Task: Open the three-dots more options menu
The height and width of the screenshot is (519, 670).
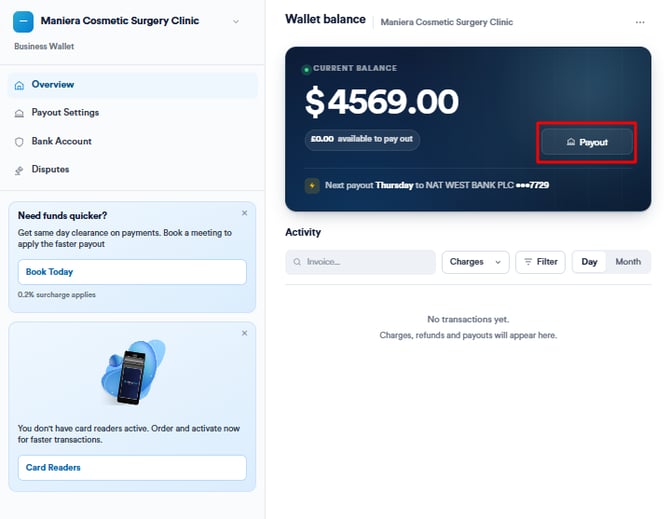Action: pos(640,22)
